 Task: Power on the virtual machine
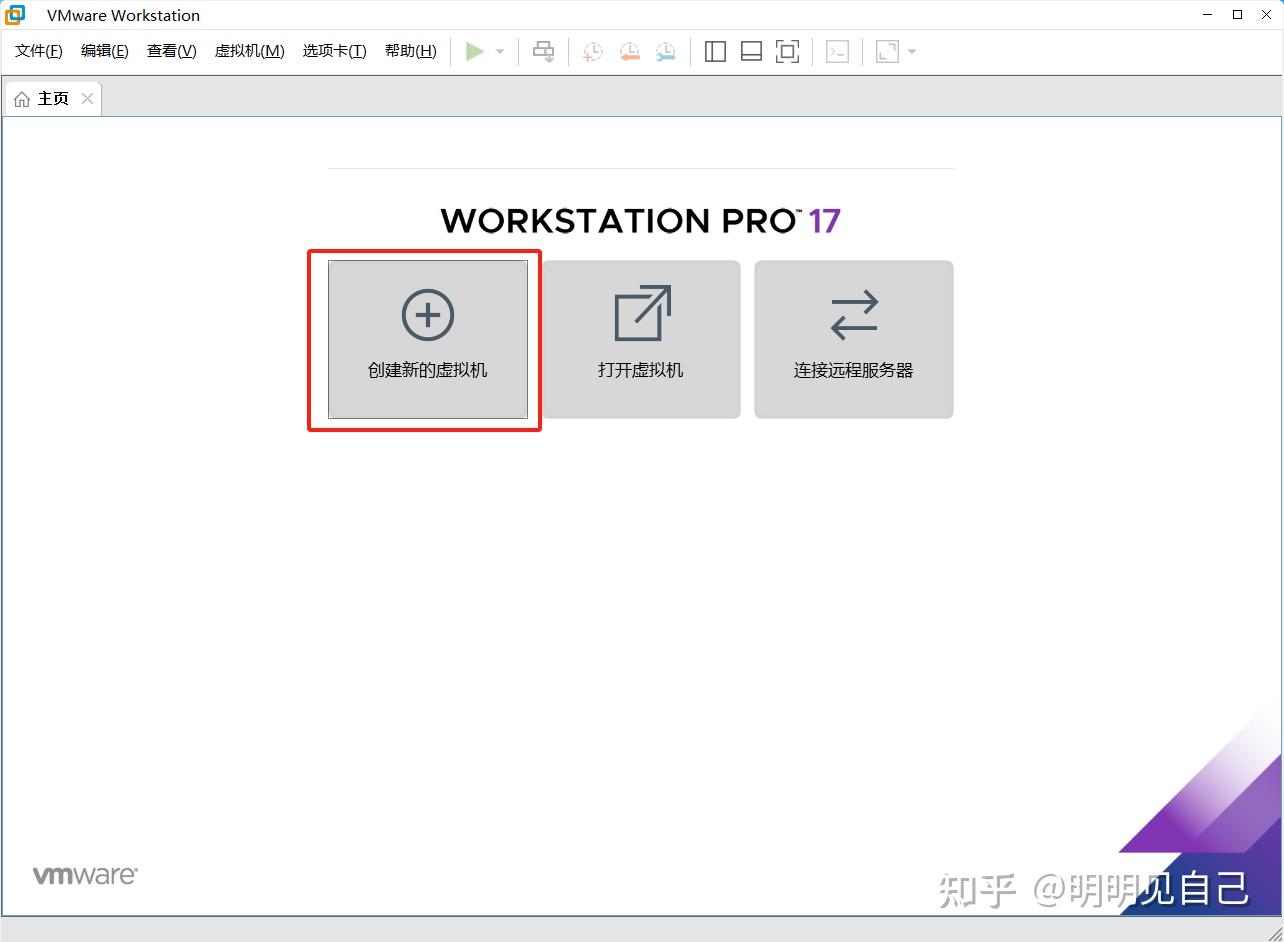476,51
